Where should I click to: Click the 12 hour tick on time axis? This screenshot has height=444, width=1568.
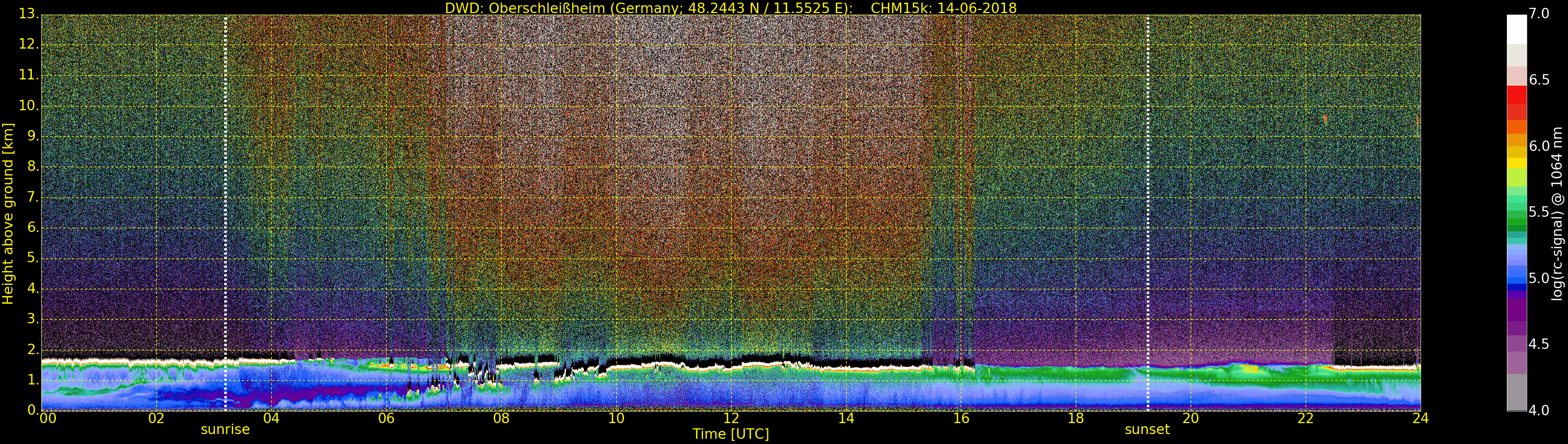(x=731, y=418)
